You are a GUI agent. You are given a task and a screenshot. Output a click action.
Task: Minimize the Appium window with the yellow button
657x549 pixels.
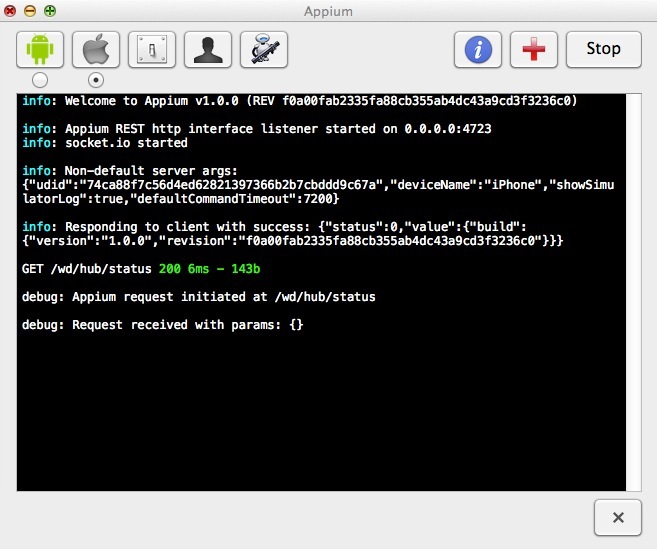[30, 11]
